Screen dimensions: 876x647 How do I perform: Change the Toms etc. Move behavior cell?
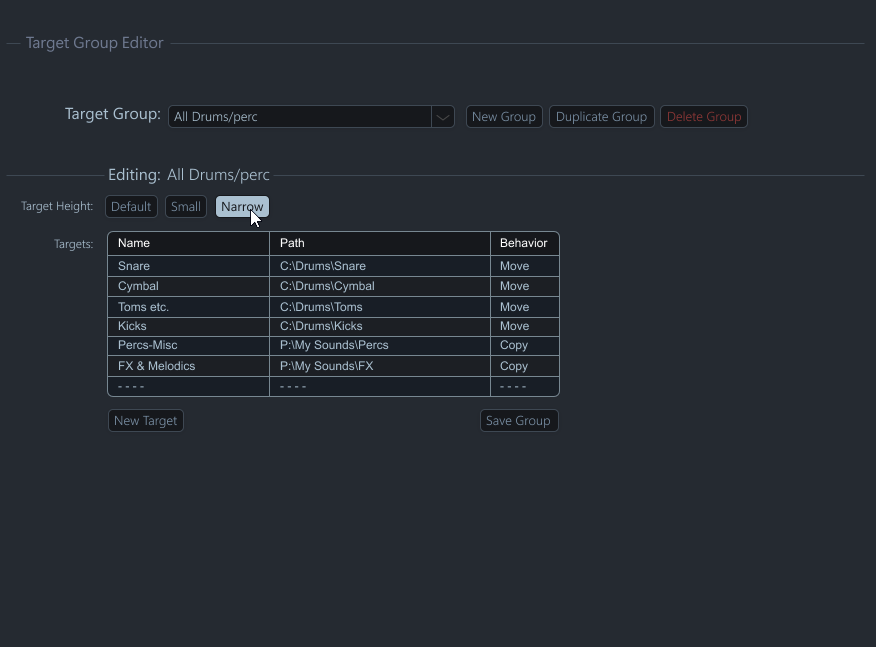pos(524,307)
